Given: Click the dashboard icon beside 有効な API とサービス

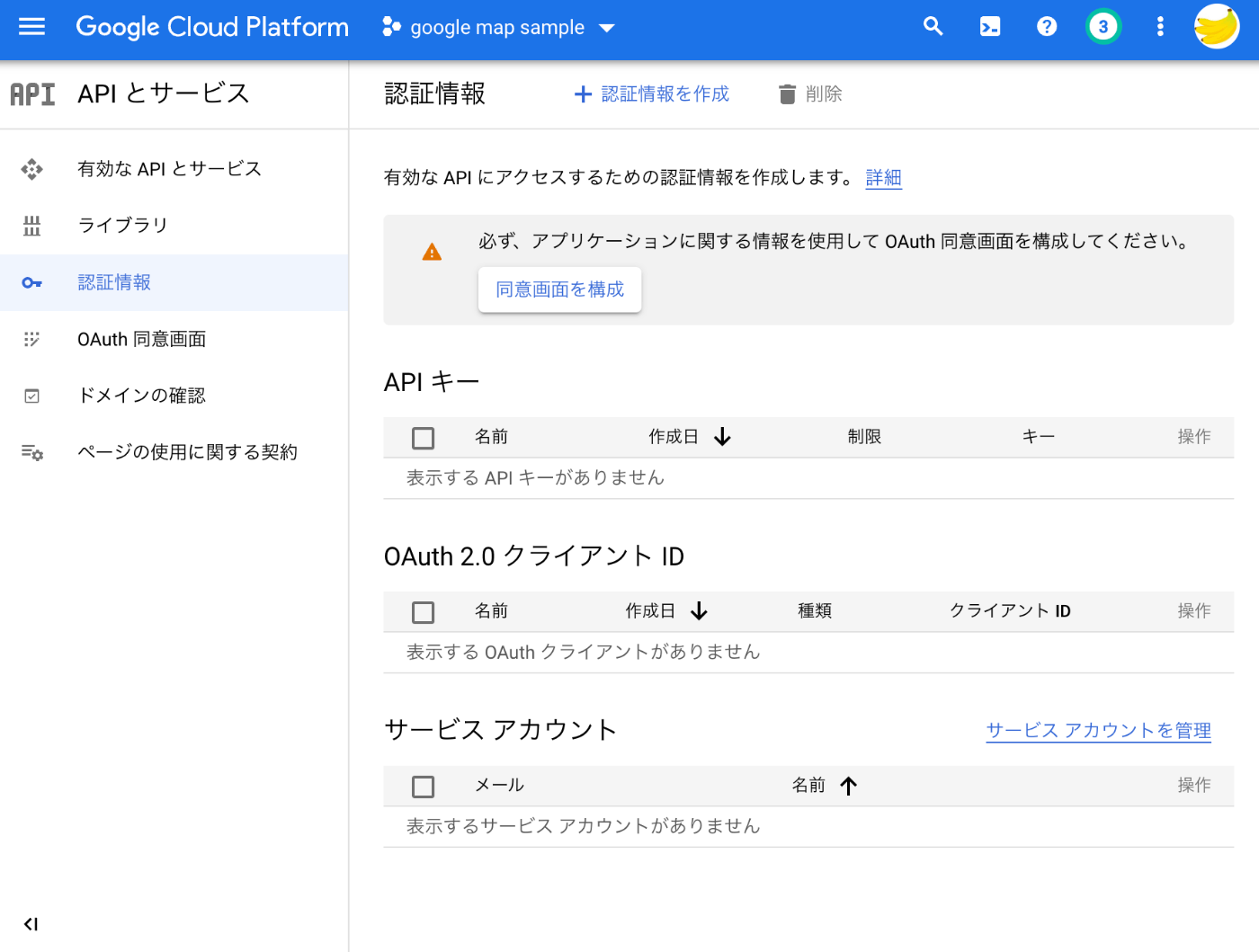Looking at the screenshot, I should click(32, 169).
